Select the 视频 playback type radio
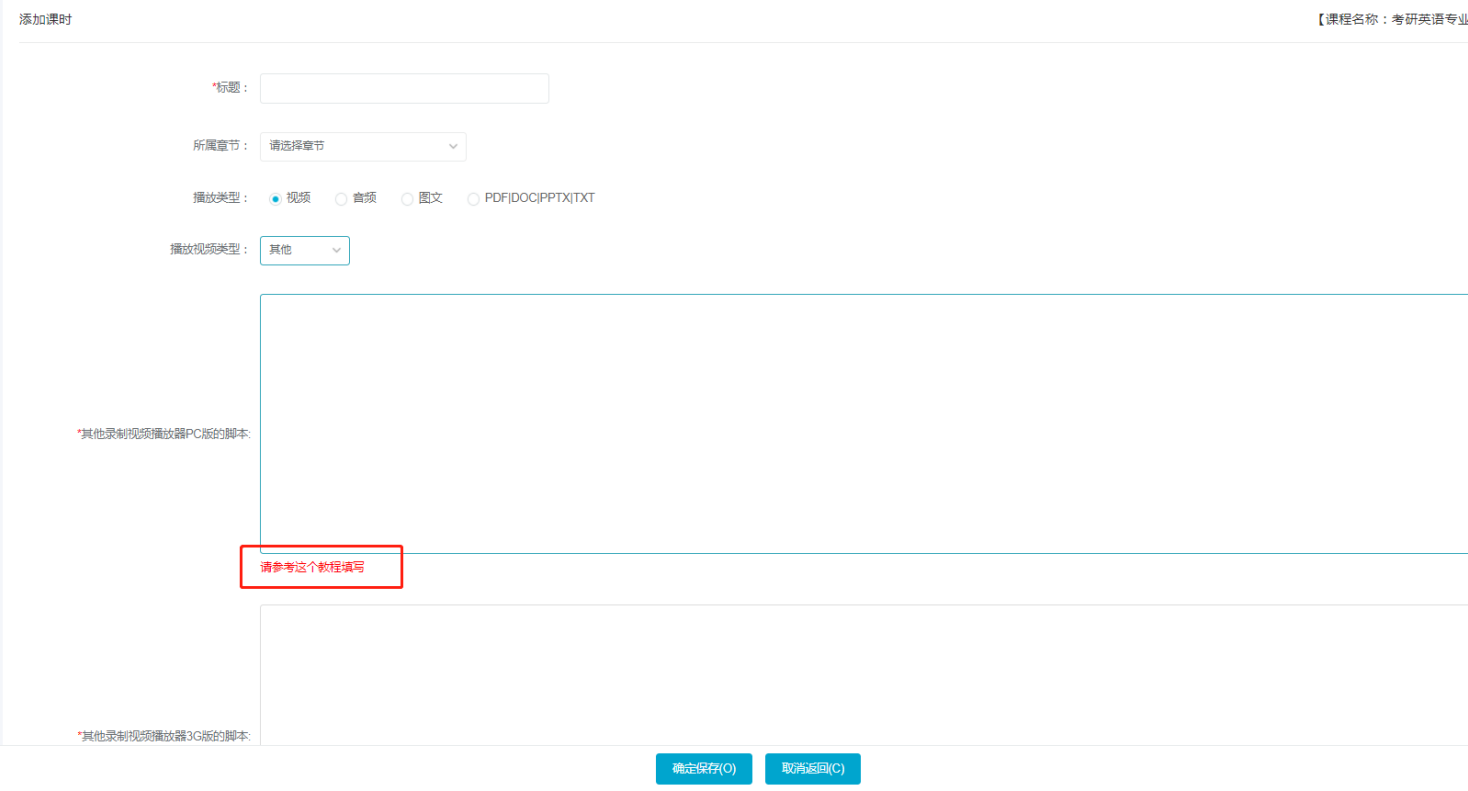Viewport: 1468px width, 791px height. pyautogui.click(x=275, y=199)
